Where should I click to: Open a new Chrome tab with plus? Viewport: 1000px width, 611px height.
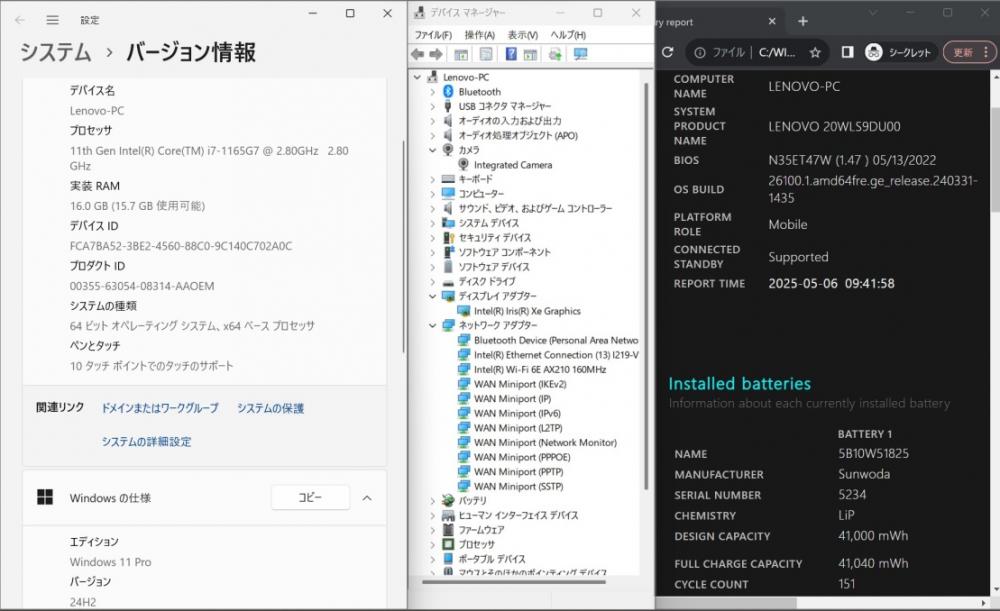(x=803, y=22)
